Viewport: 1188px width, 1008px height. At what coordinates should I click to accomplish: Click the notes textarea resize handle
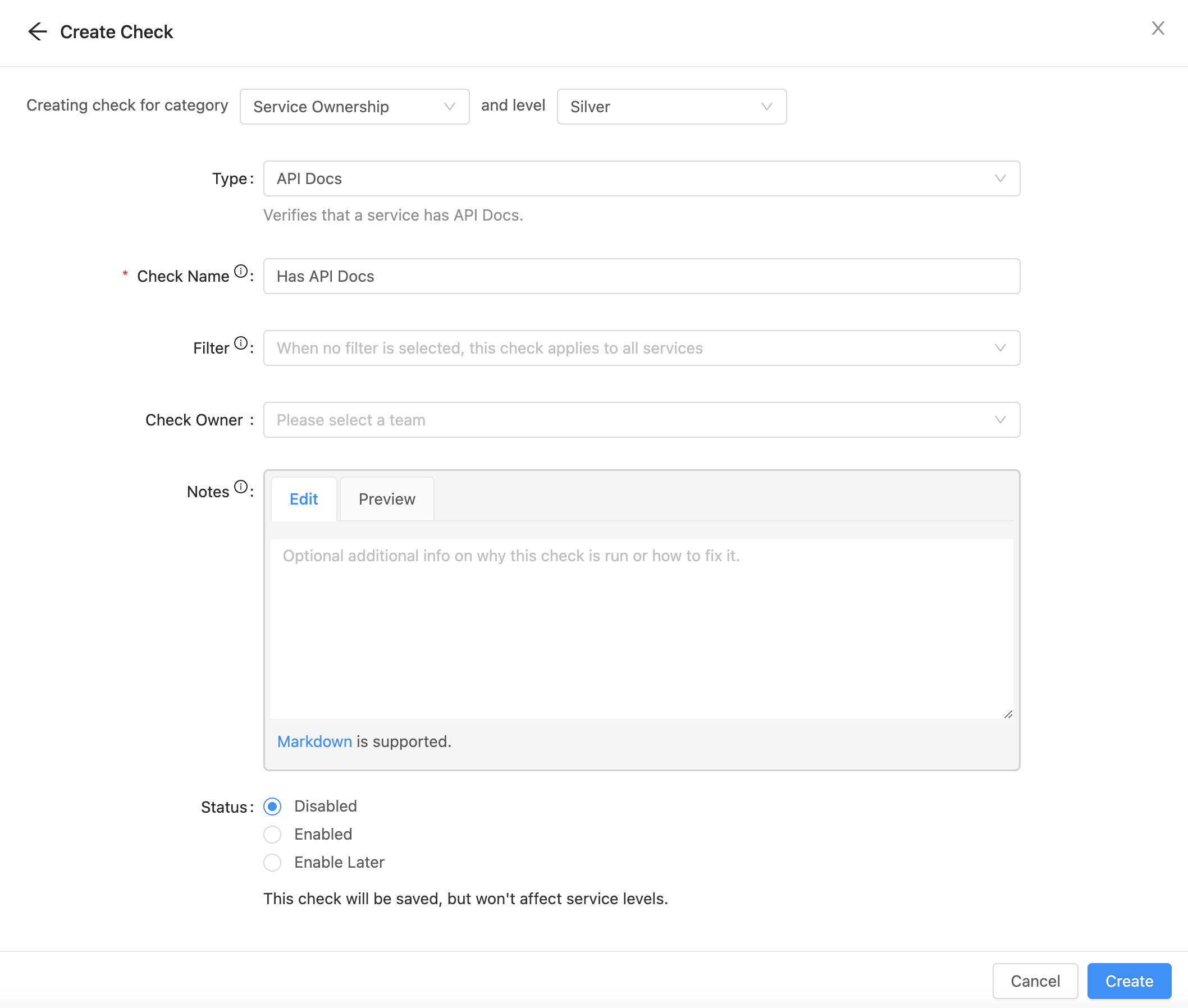point(1008,714)
